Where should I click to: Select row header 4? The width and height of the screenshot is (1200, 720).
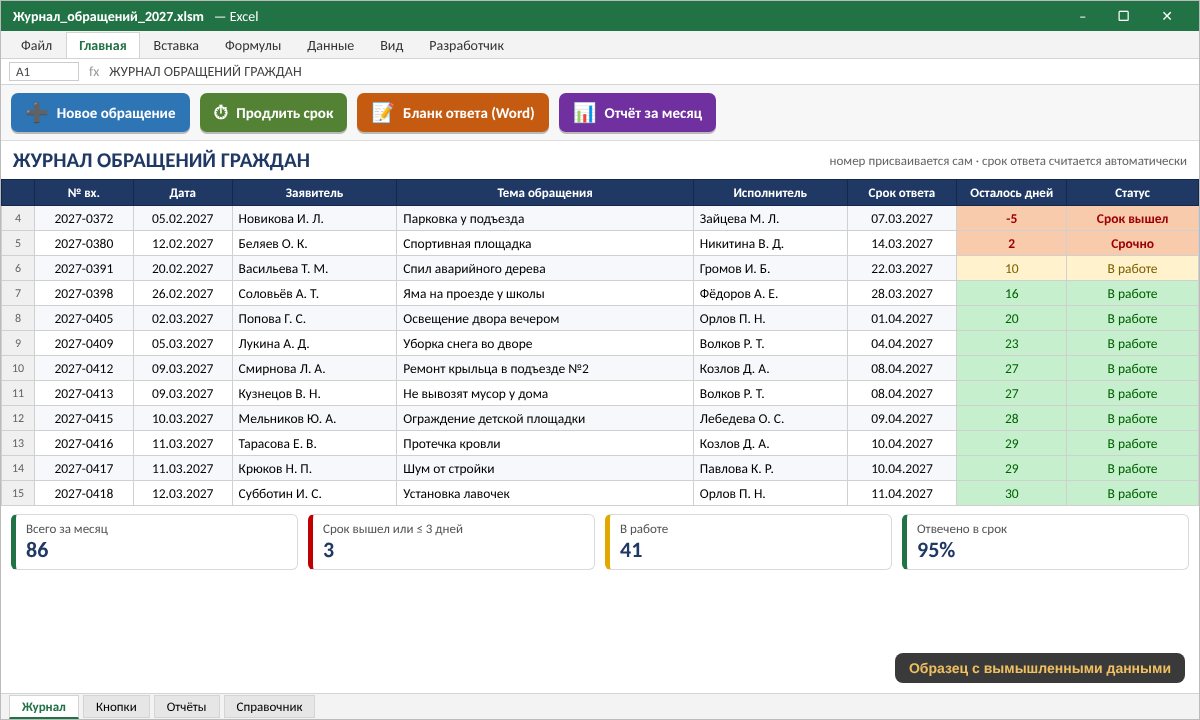click(18, 219)
